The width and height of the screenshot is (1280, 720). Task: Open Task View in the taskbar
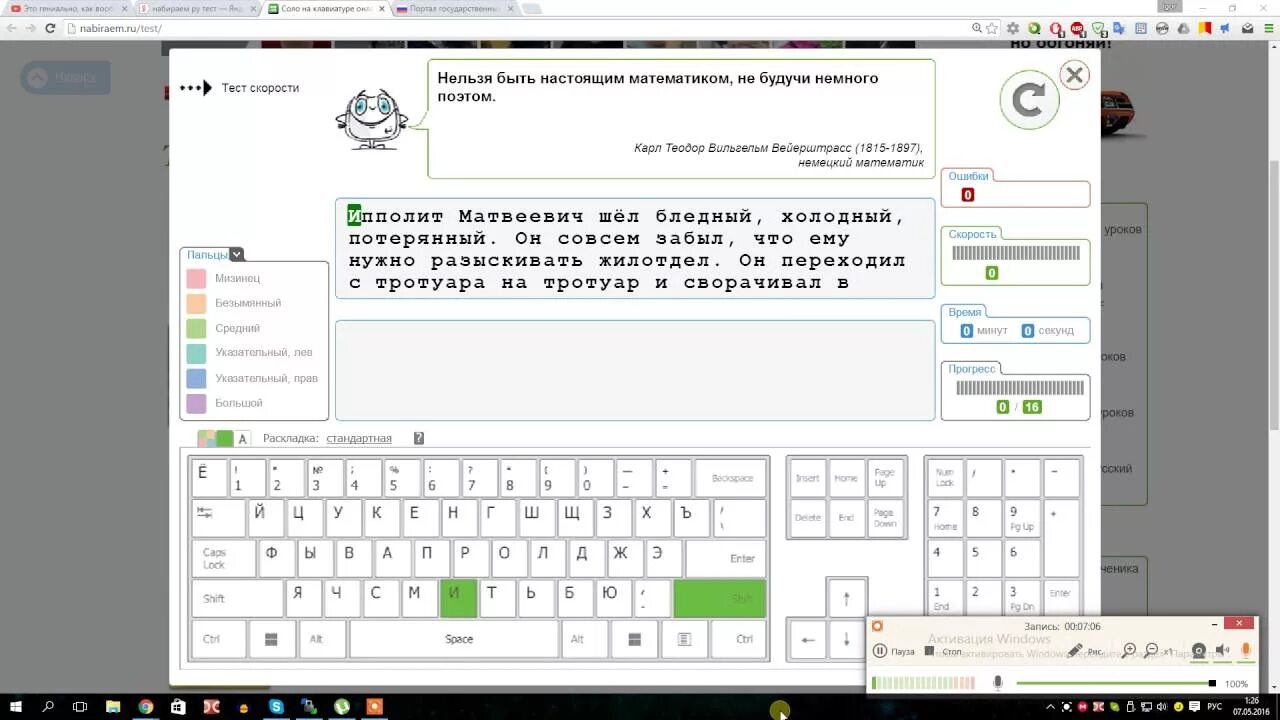click(x=80, y=707)
